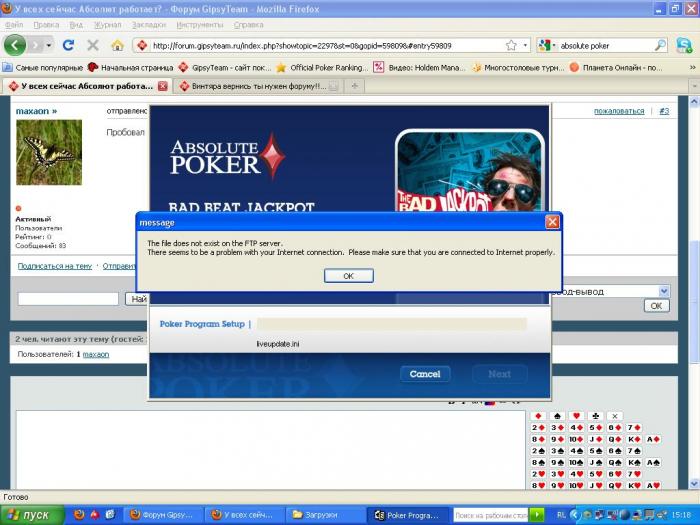
Task: Click the пожаловаться link
Action: [x=619, y=111]
